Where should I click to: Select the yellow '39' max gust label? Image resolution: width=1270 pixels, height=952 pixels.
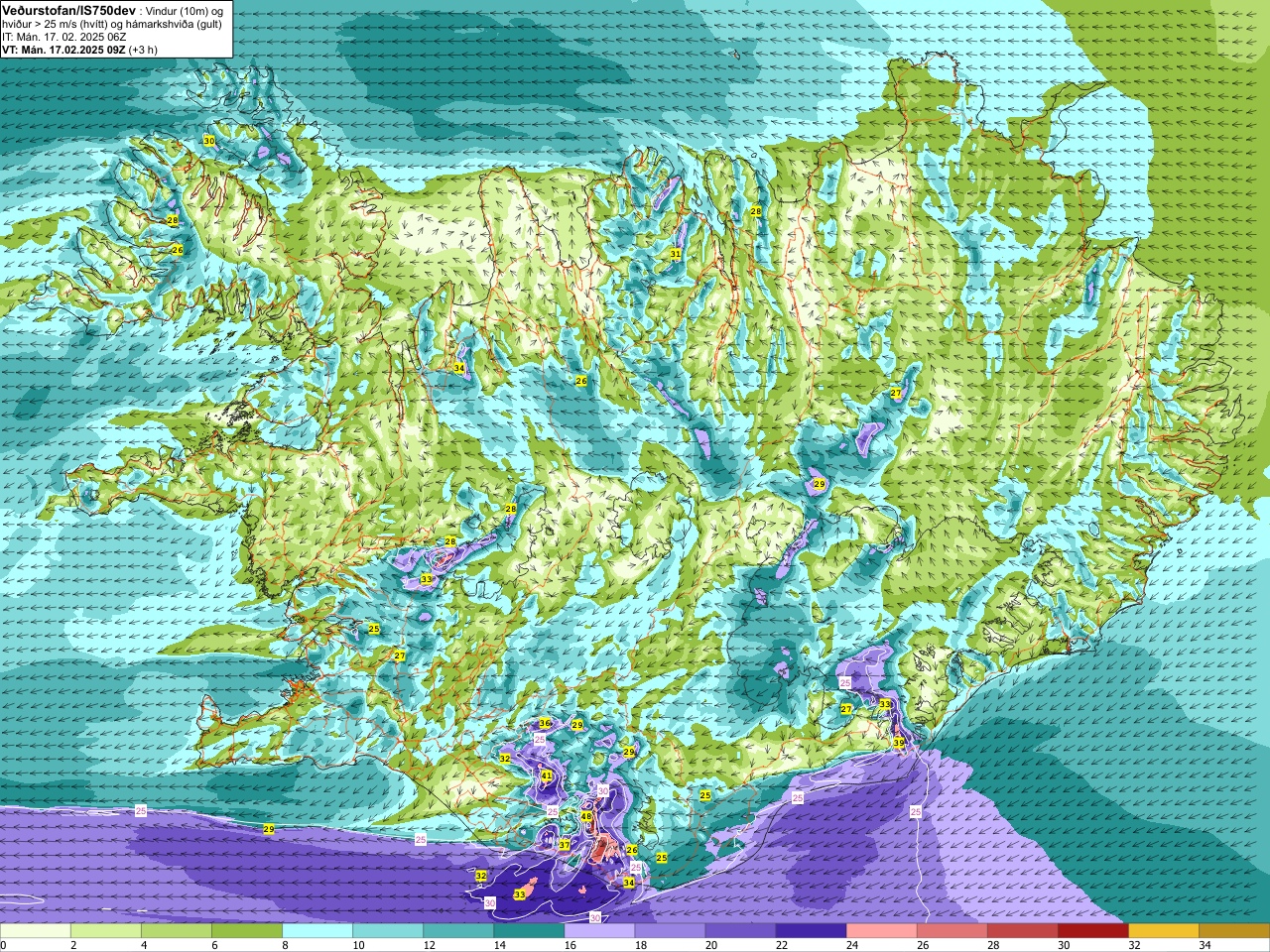898,742
